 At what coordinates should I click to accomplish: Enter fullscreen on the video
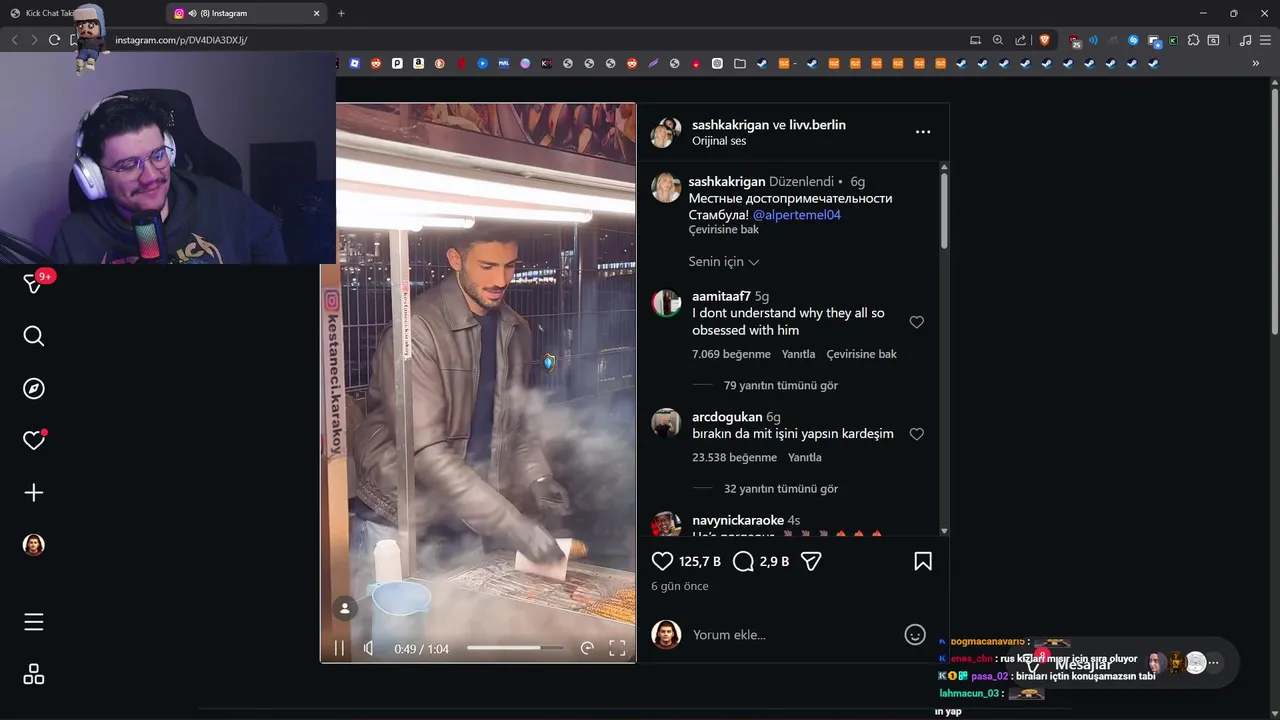(617, 648)
